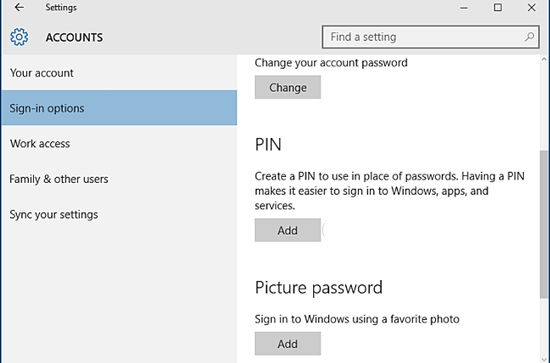
Task: Go to Family & other users
Action: coord(119,179)
